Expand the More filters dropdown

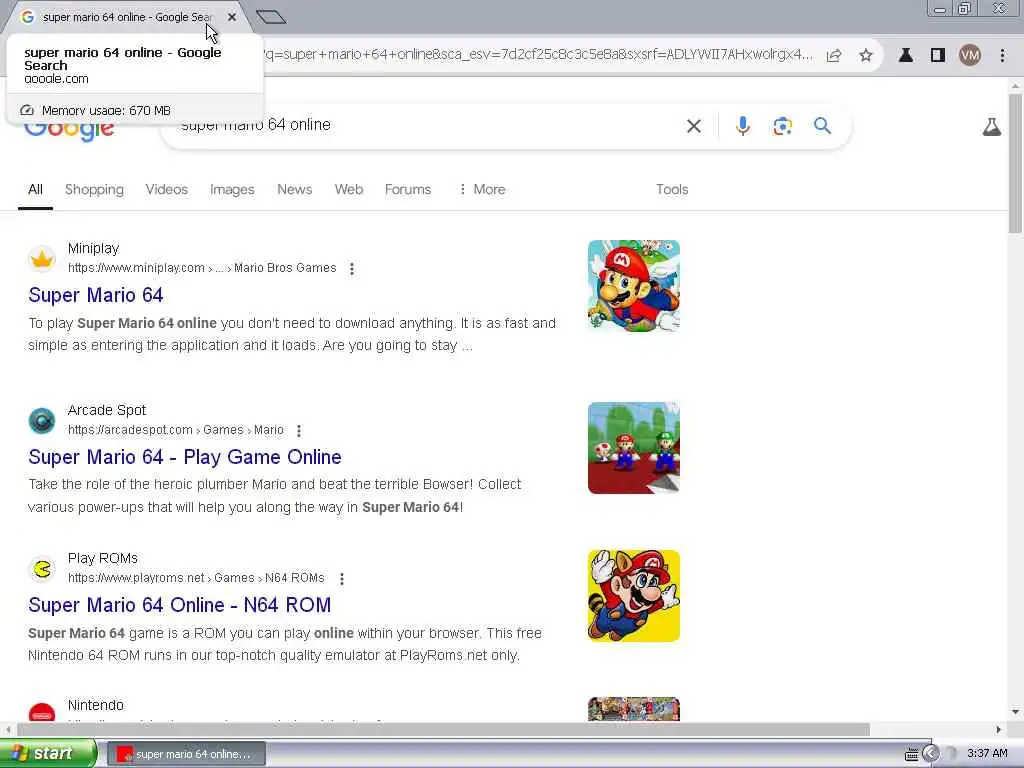coord(483,189)
